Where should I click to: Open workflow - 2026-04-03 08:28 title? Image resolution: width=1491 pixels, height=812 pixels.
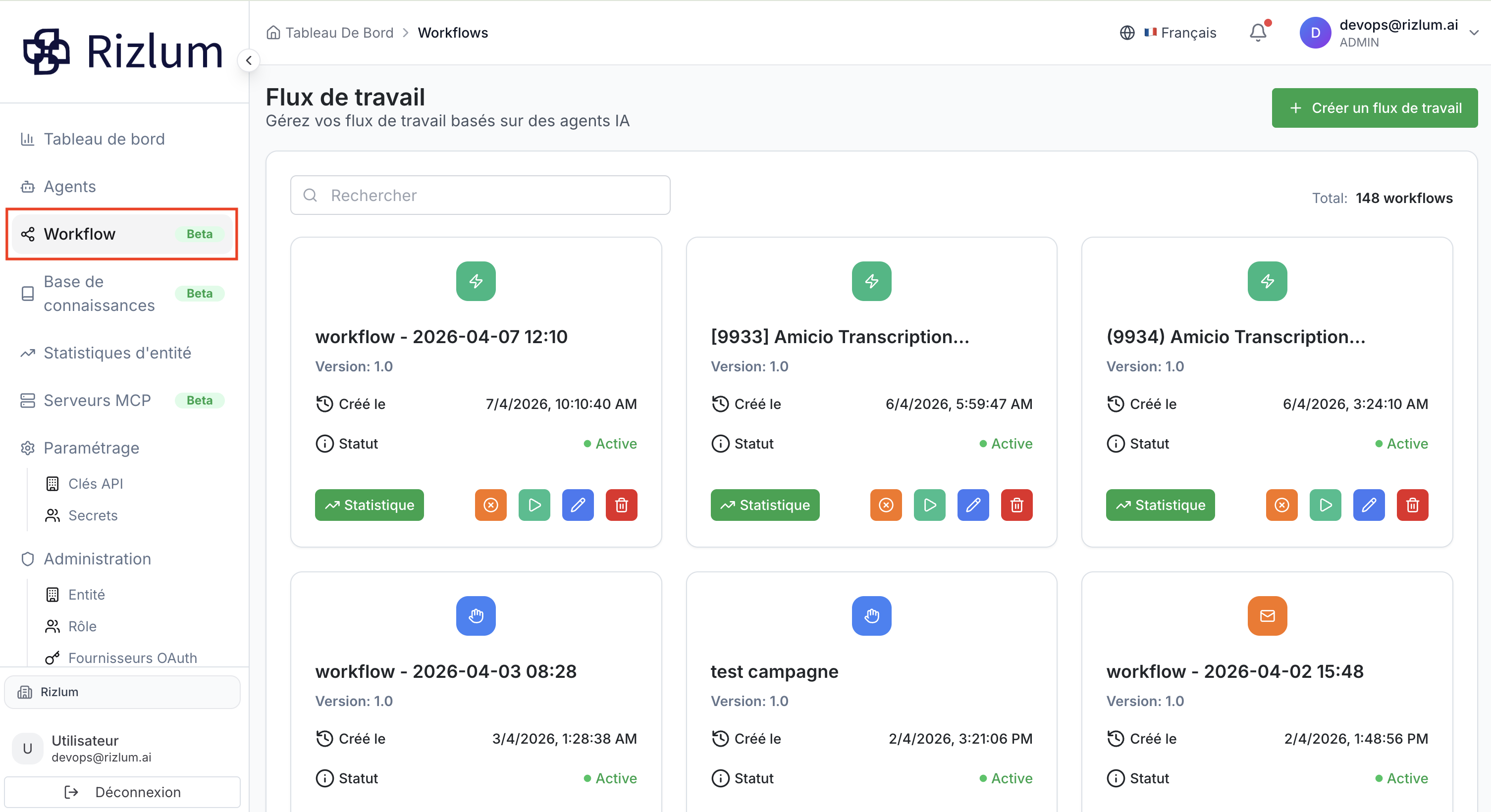point(446,671)
